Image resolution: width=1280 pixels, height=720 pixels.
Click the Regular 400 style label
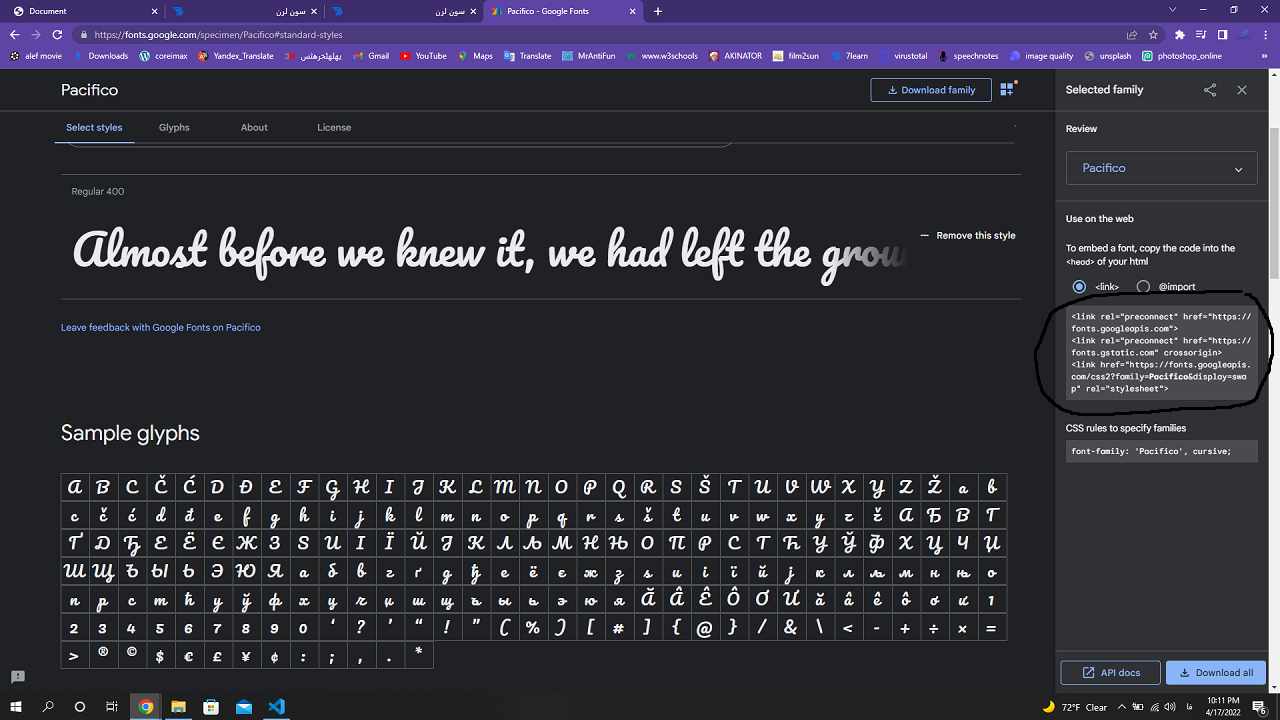(98, 192)
